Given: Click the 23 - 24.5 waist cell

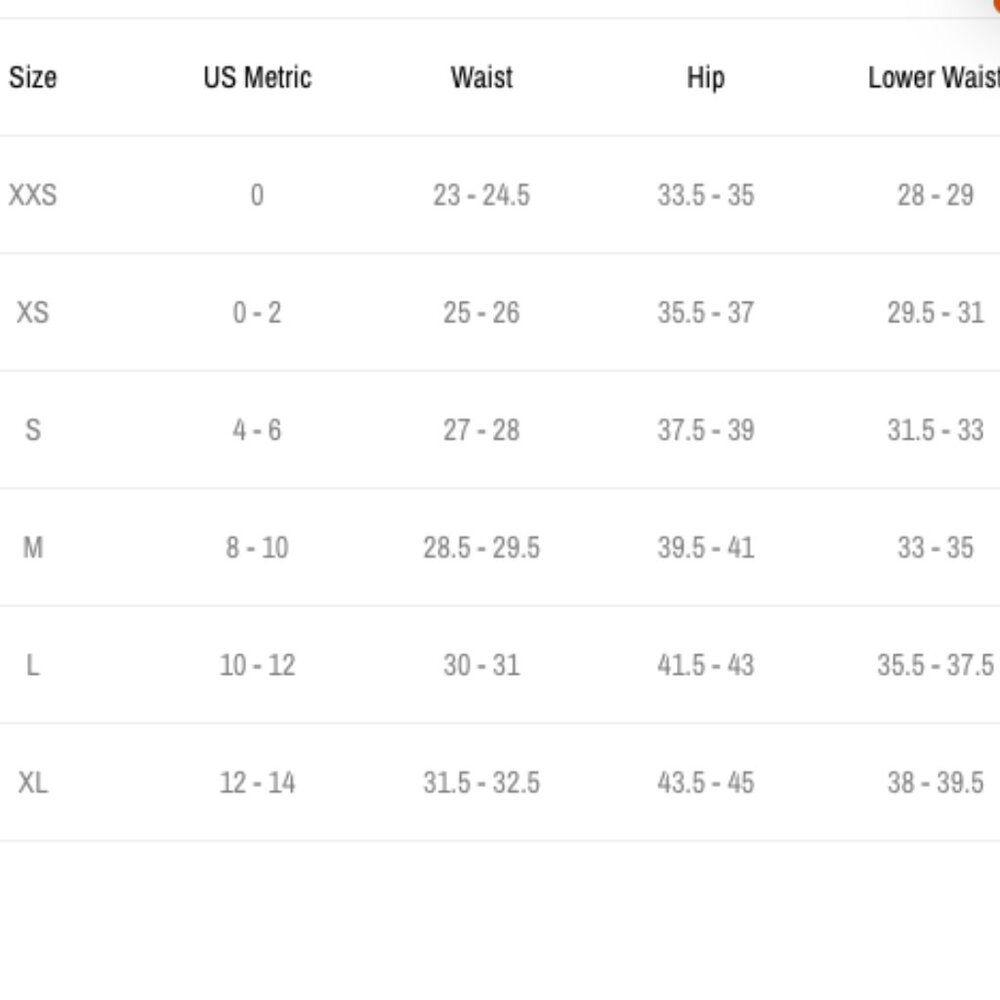Looking at the screenshot, I should click(481, 194).
